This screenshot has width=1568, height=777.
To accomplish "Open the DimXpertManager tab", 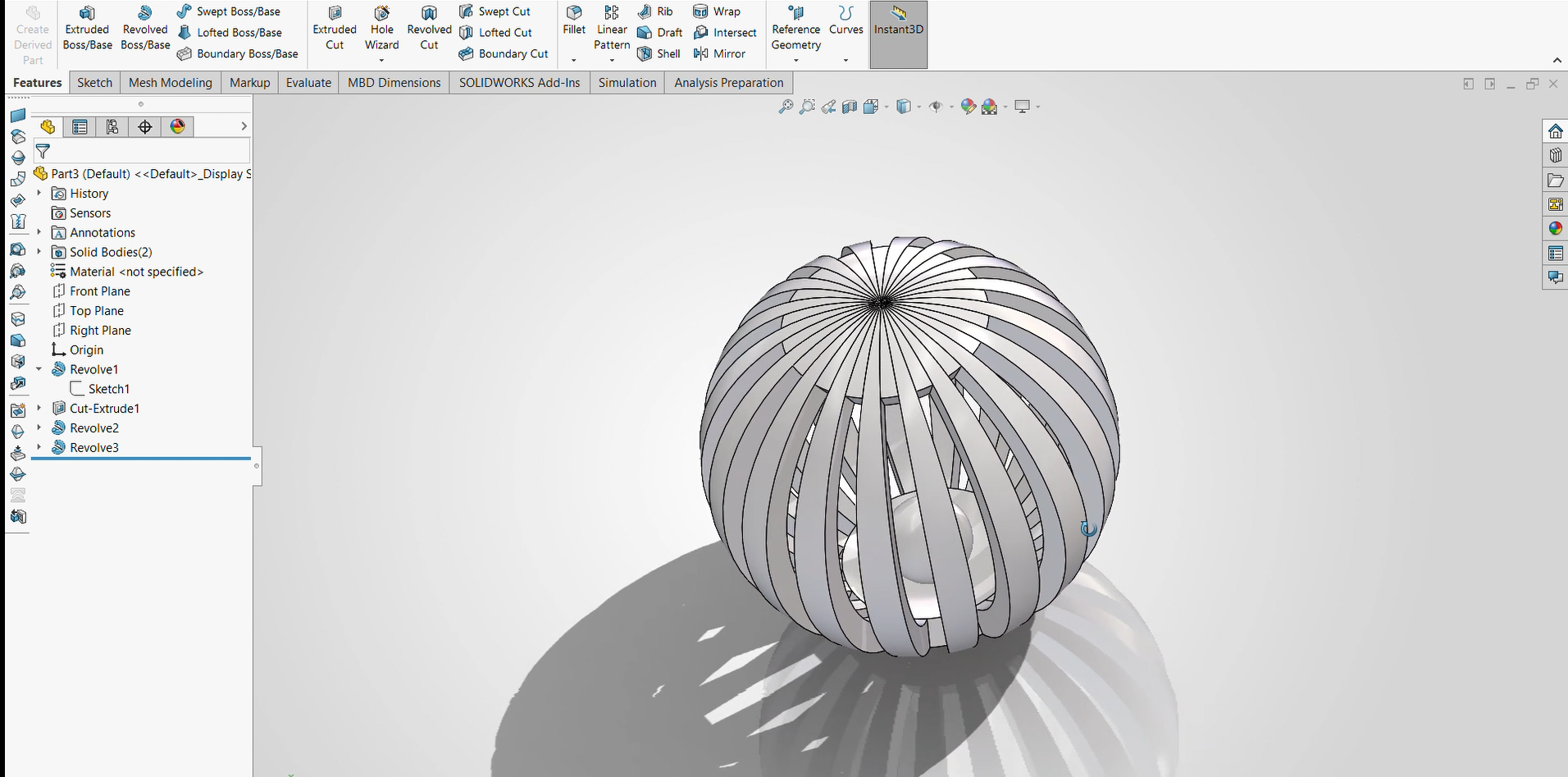I will tap(145, 126).
